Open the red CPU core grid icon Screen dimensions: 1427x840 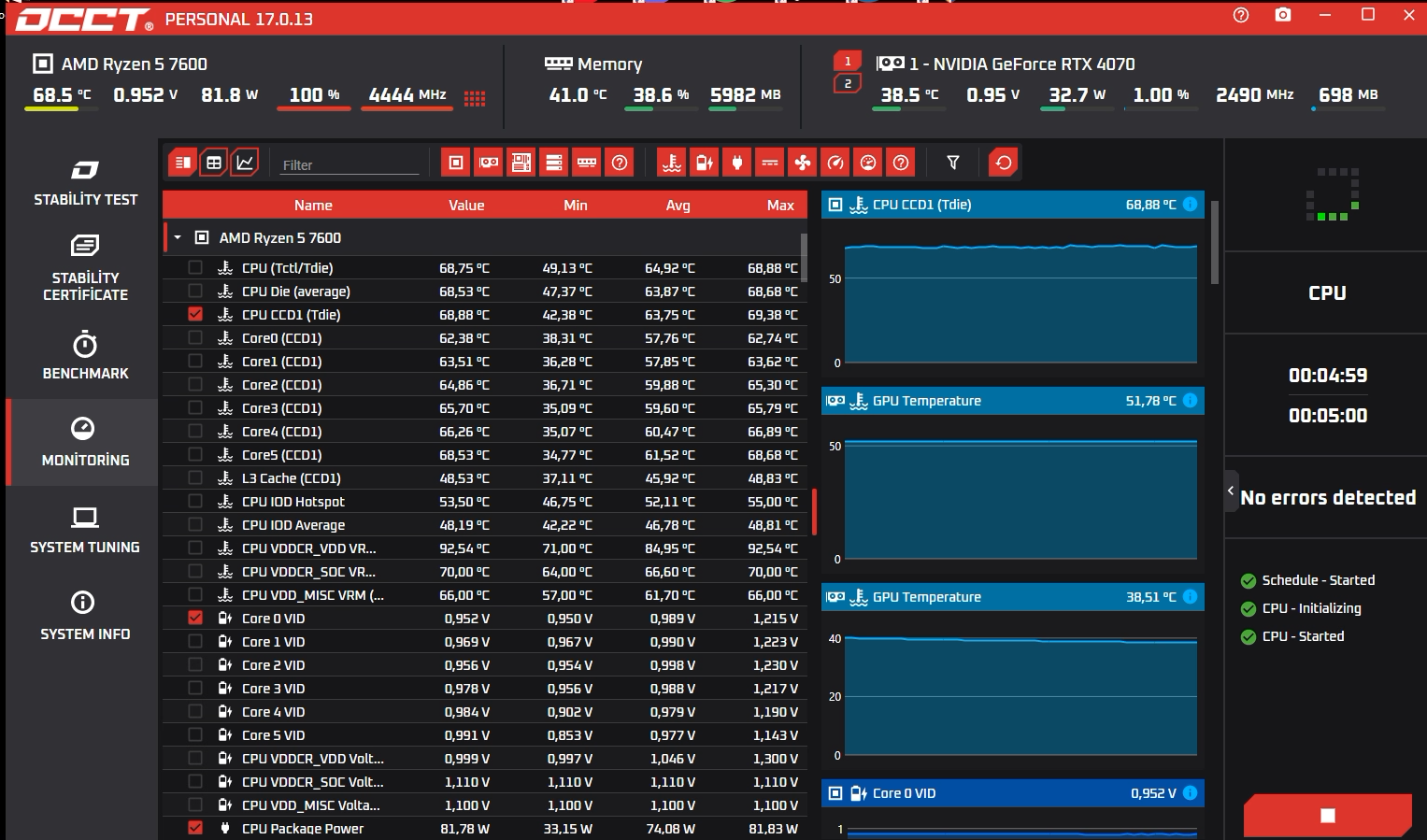point(475,98)
